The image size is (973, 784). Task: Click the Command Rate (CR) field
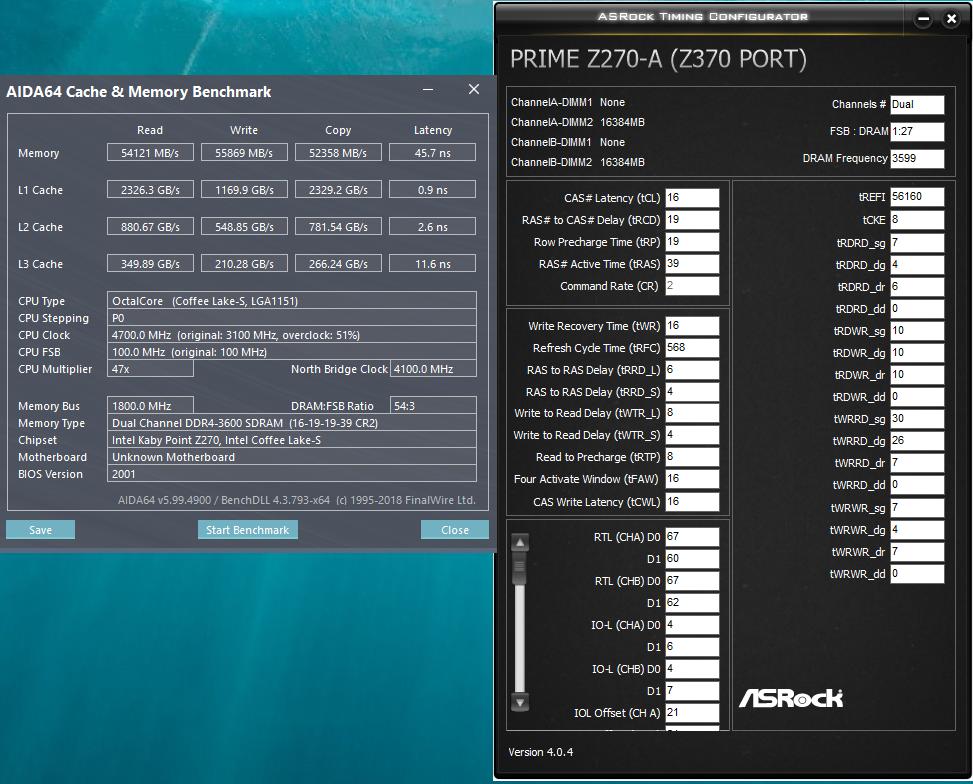pos(692,286)
